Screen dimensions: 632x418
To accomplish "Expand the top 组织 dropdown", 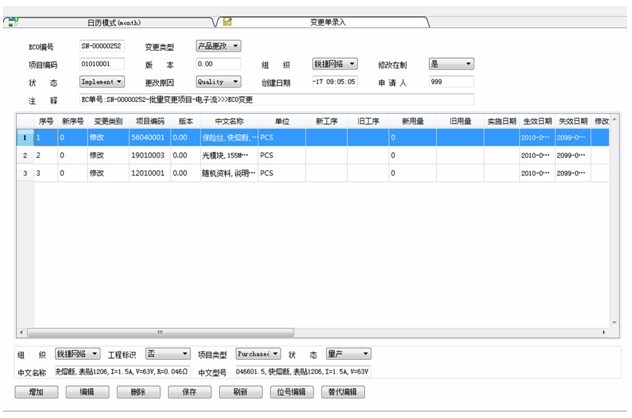I will click(334, 63).
